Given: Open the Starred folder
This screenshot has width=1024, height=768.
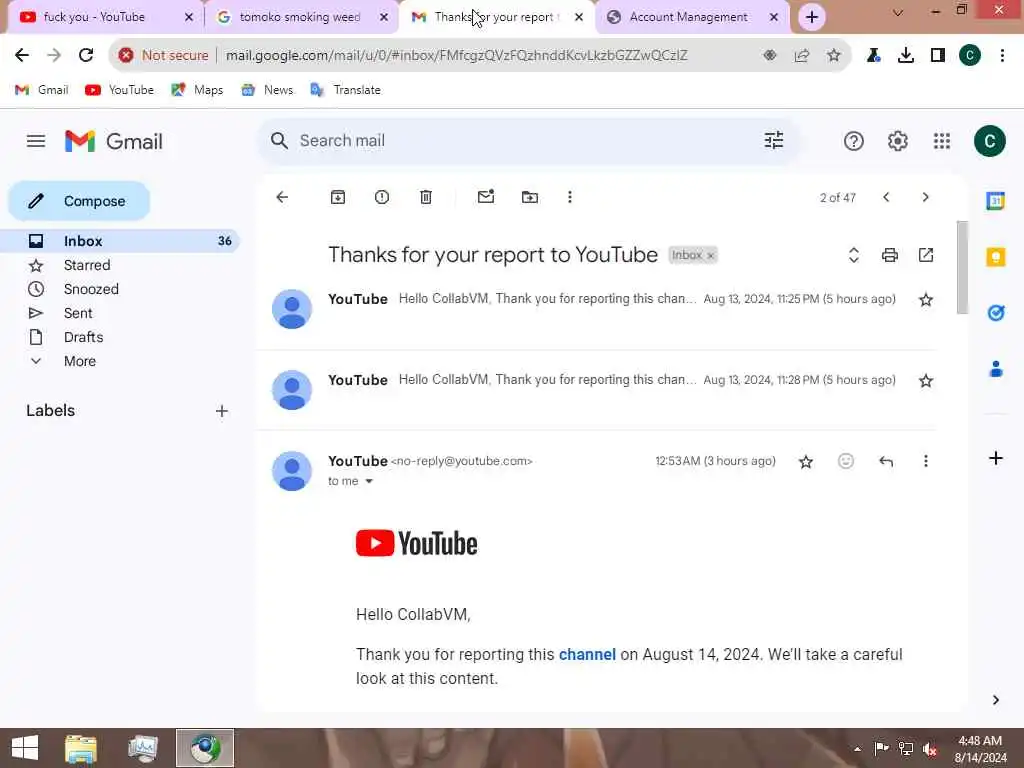Looking at the screenshot, I should point(87,265).
